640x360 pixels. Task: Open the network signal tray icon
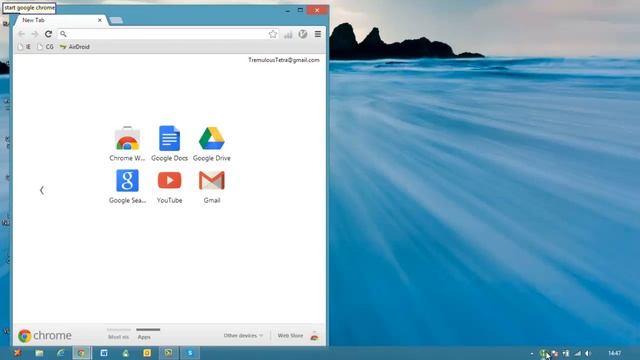(x=578, y=353)
